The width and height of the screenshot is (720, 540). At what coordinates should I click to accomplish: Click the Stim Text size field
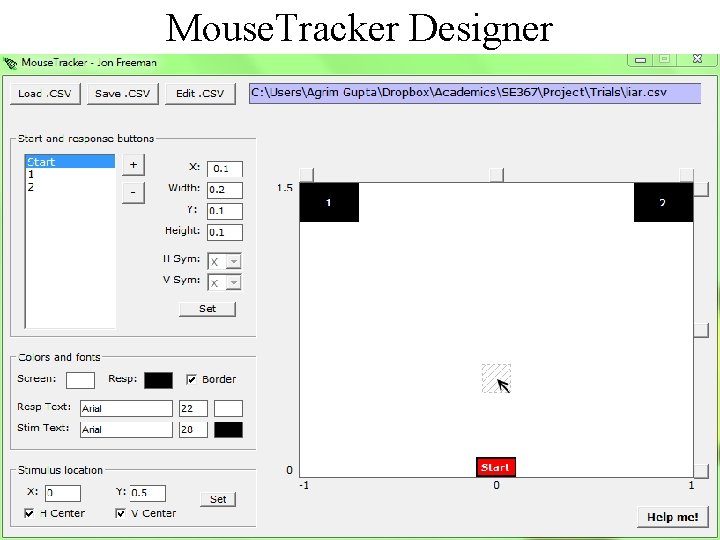[193, 430]
